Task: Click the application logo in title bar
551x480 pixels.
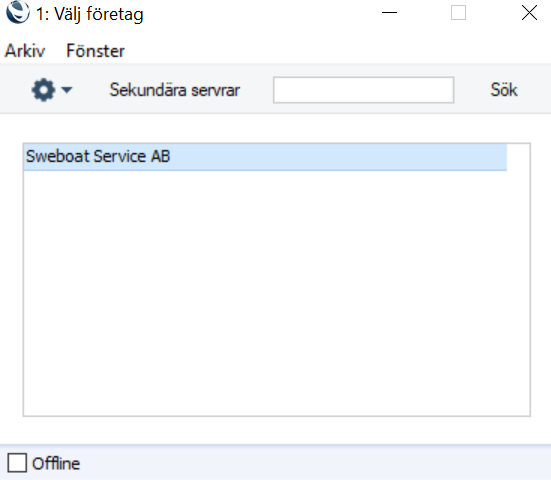Action: point(18,13)
